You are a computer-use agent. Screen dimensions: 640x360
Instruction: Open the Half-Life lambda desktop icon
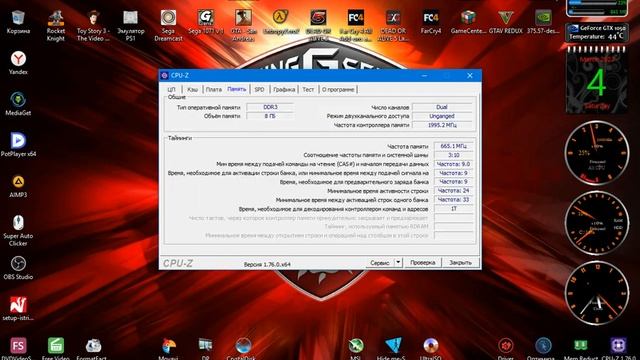[x=281, y=22]
